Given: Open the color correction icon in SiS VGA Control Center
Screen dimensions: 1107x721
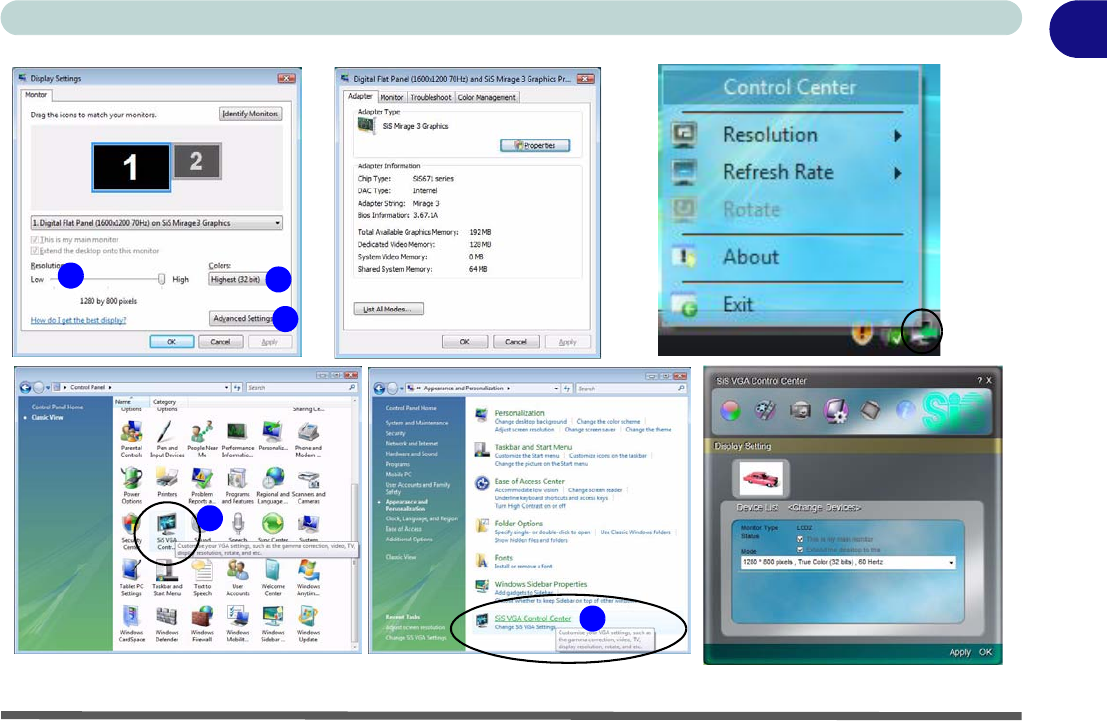Looking at the screenshot, I should (731, 410).
